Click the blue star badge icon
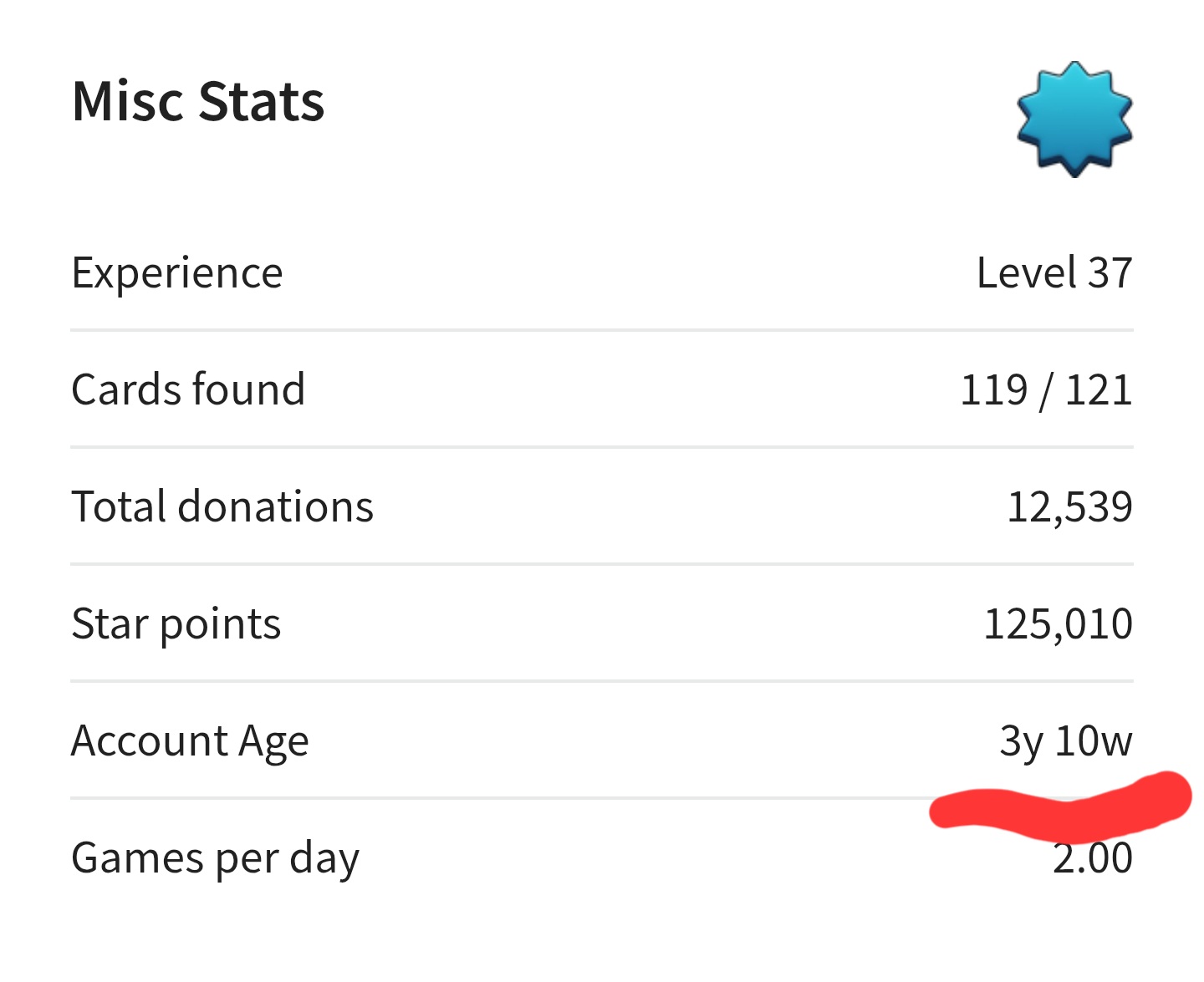Image resolution: width=1204 pixels, height=982 pixels. [x=1074, y=119]
